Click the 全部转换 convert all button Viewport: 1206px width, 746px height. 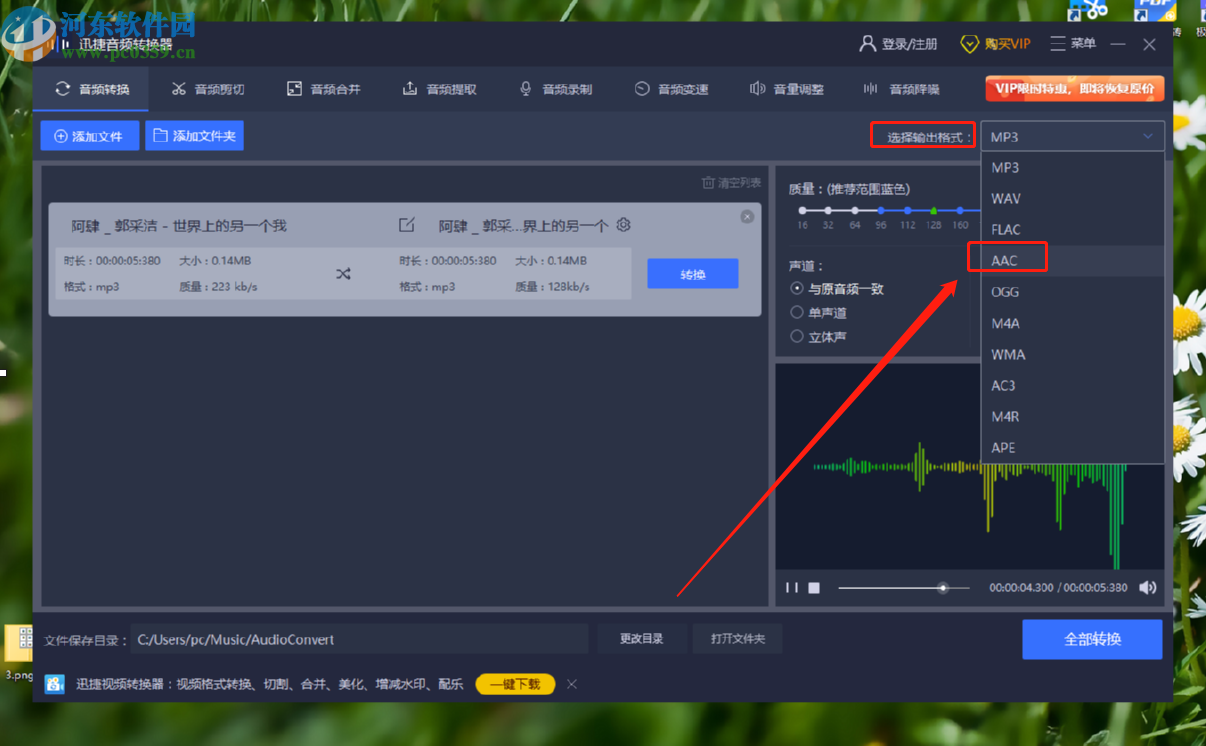coord(1092,639)
